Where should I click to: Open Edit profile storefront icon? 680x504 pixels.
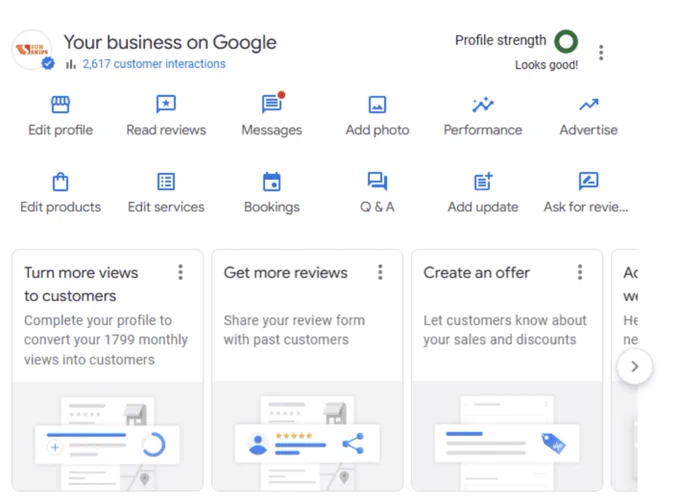60,104
